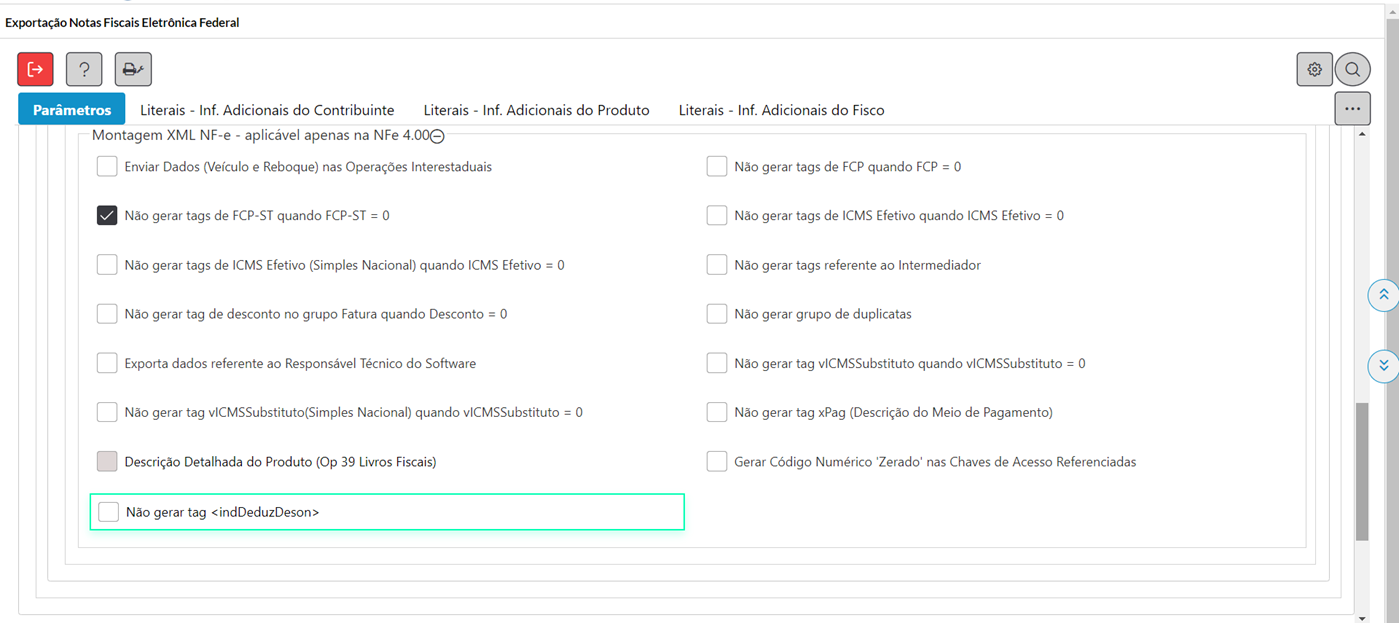Viewport: 1399px width, 623px height.
Task: Click the scrollbar up arrow
Action: 1362,135
